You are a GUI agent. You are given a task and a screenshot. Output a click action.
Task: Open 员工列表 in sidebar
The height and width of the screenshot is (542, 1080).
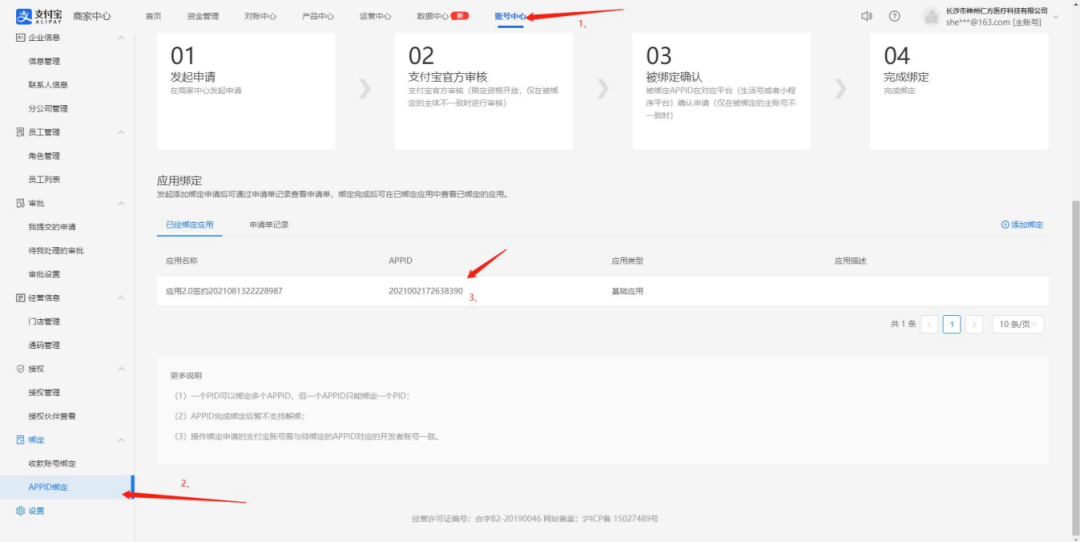(44, 179)
